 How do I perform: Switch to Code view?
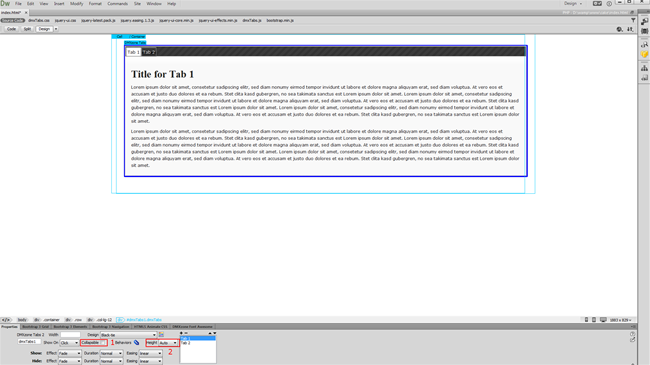(11, 29)
